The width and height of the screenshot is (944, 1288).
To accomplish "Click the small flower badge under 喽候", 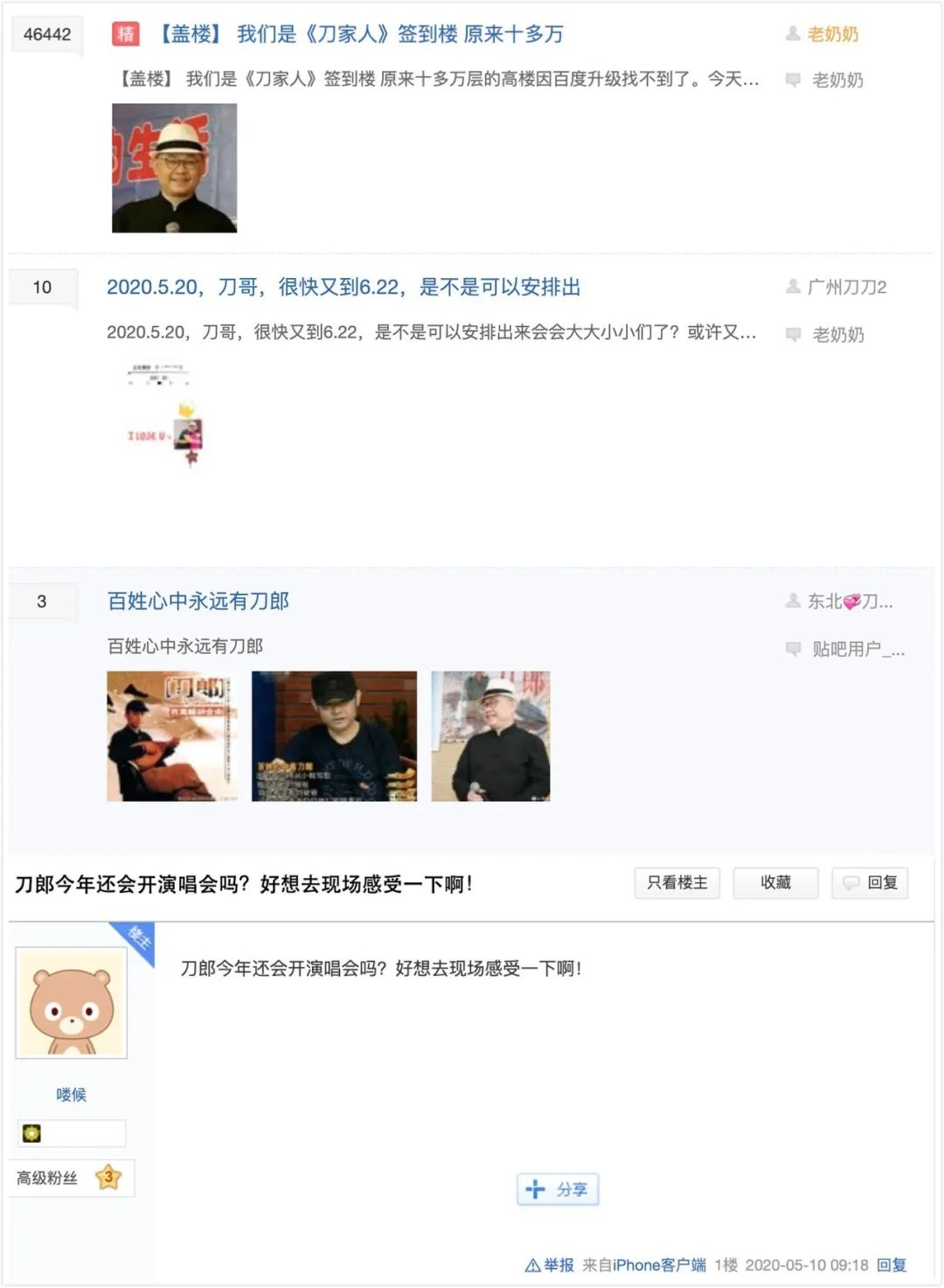I will tap(31, 1133).
